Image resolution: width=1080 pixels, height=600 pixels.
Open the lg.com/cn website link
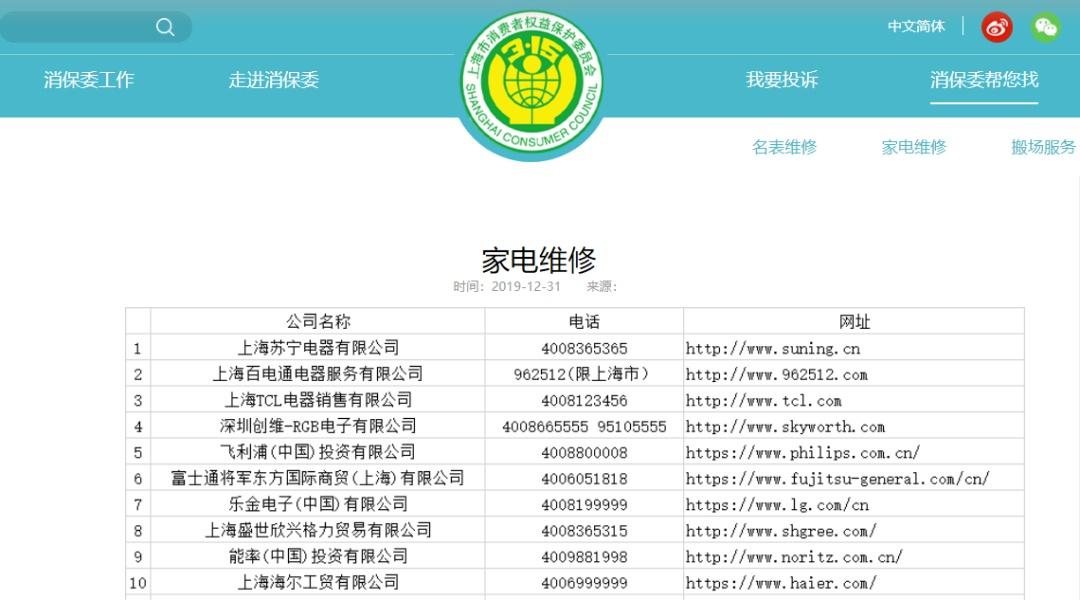[777, 505]
